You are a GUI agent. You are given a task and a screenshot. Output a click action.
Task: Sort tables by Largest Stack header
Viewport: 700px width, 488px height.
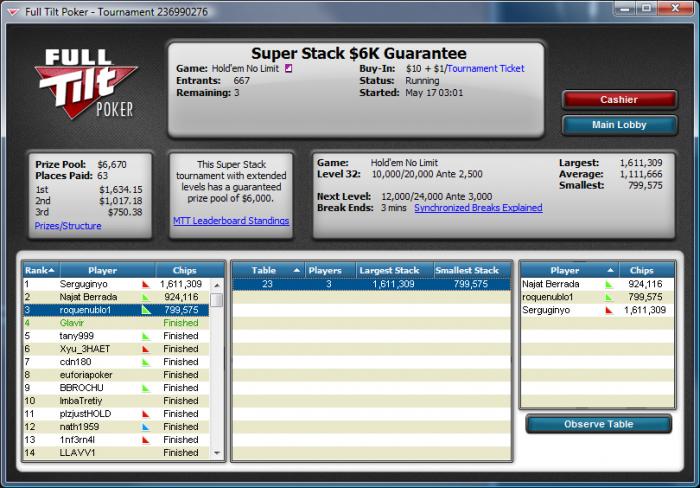(x=395, y=270)
